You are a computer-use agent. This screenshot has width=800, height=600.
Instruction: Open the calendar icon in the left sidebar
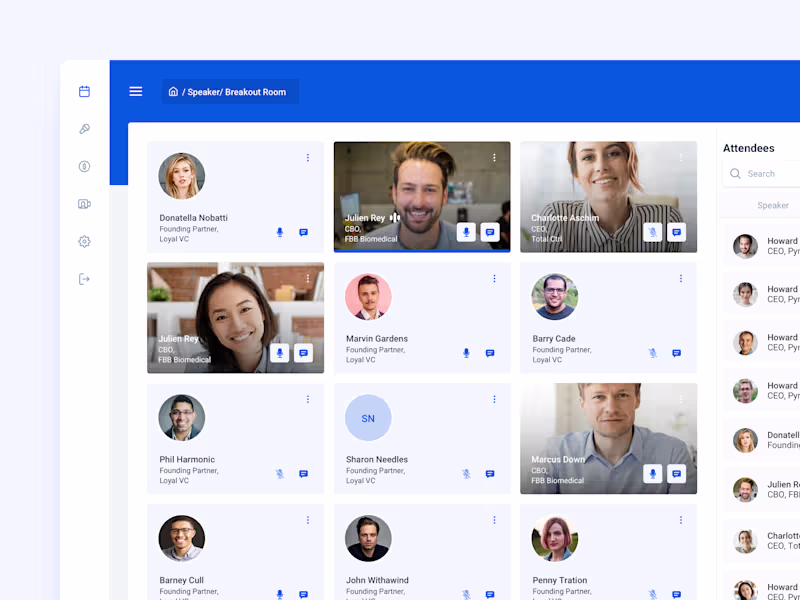tap(84, 91)
